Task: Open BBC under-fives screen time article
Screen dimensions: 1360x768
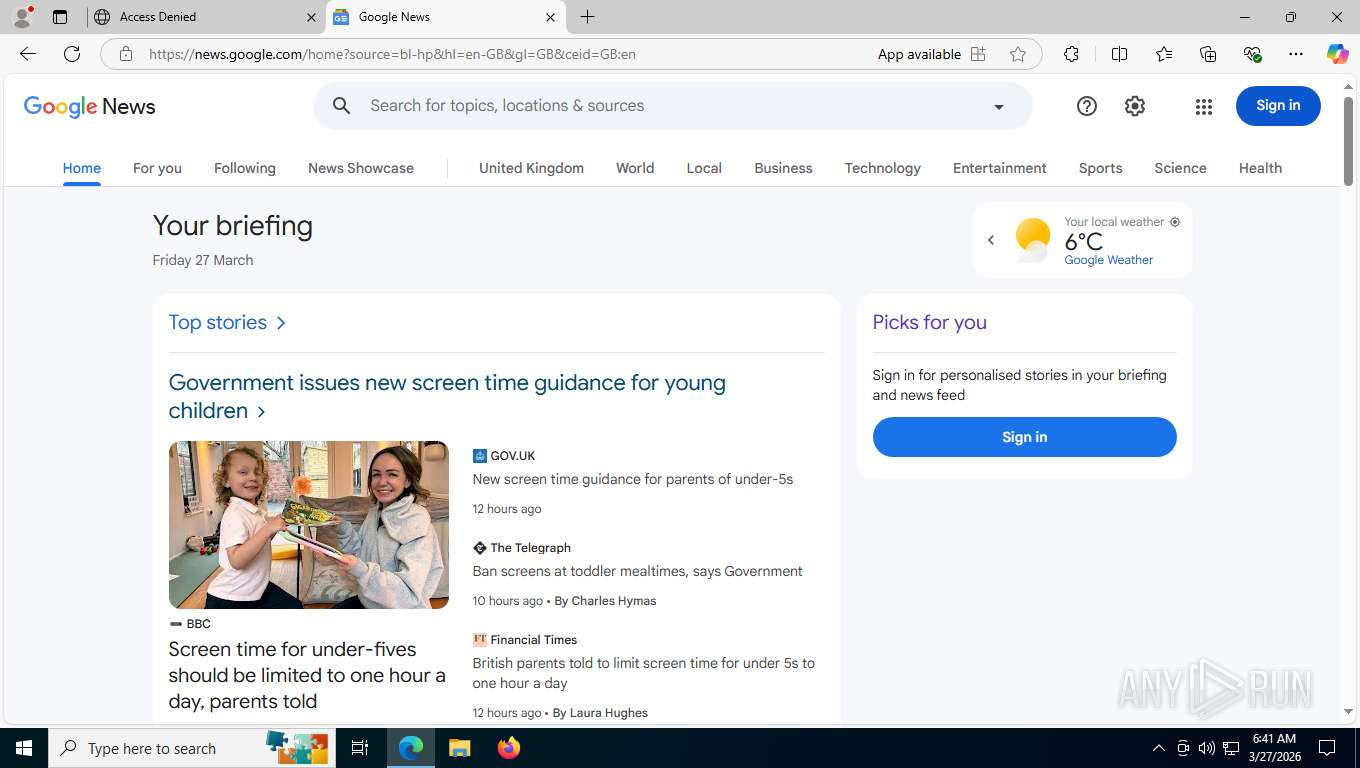Action: (307, 675)
